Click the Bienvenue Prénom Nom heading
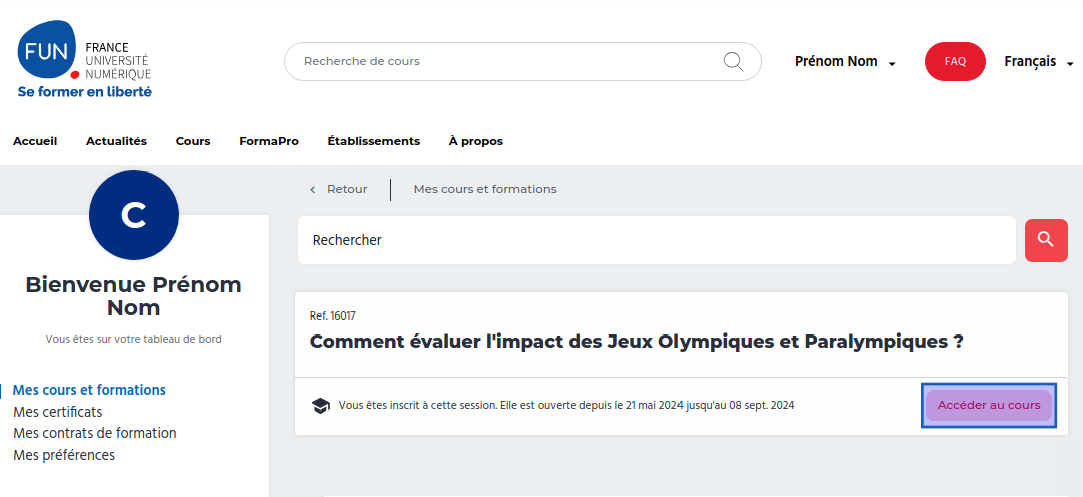1083x497 pixels. [x=134, y=295]
